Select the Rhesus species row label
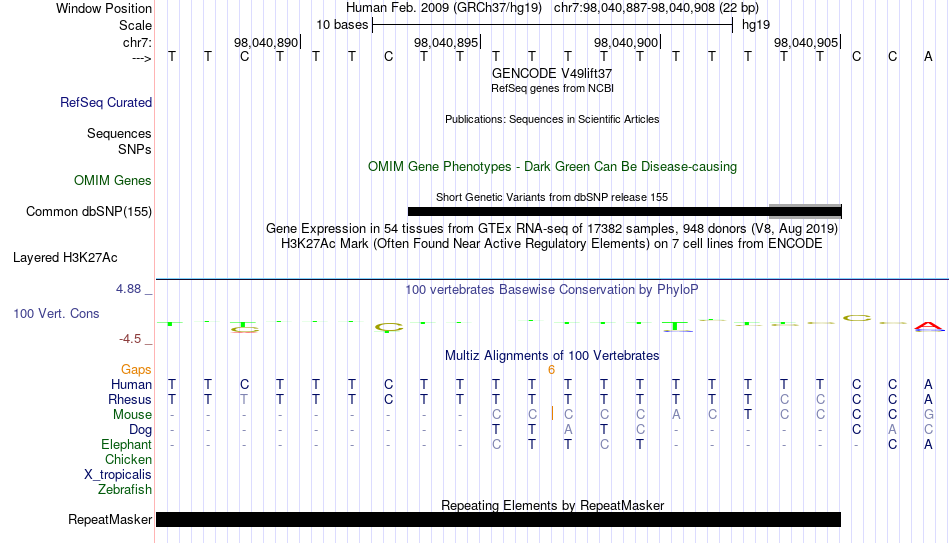Image resolution: width=950 pixels, height=543 pixels. pyautogui.click(x=129, y=399)
